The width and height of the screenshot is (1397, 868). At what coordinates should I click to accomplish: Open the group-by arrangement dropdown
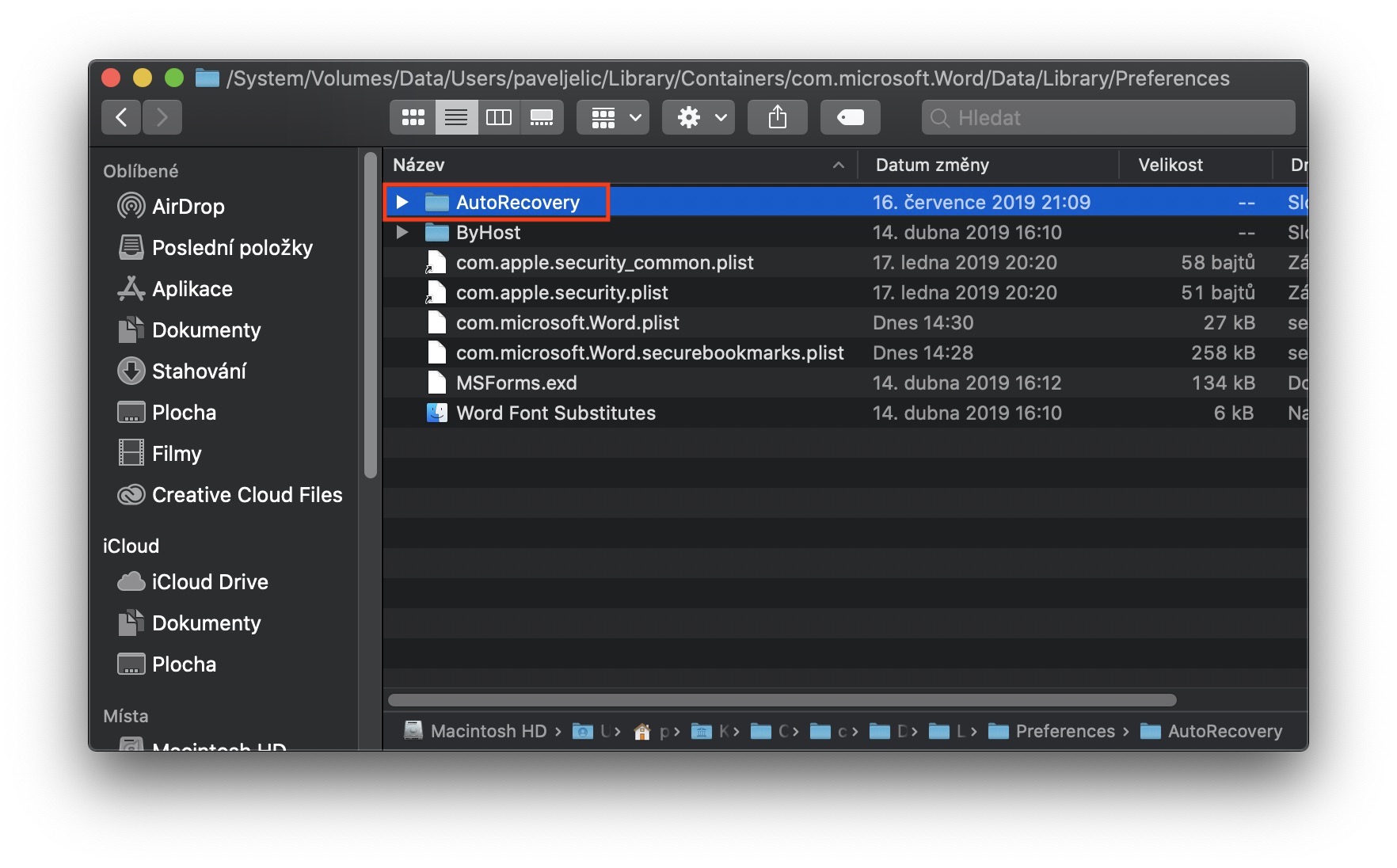coord(613,117)
